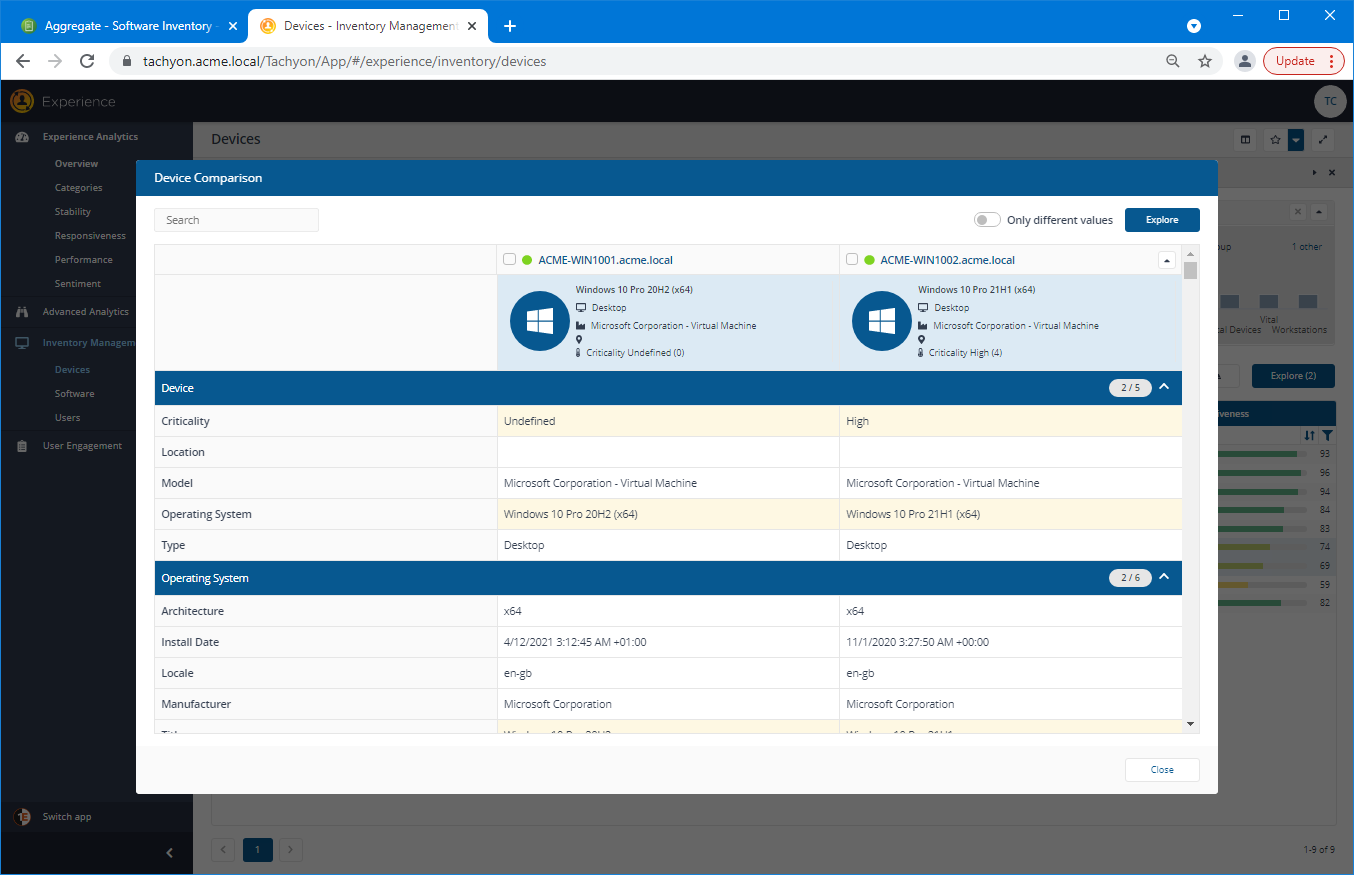Go to previous page of results

(224, 850)
